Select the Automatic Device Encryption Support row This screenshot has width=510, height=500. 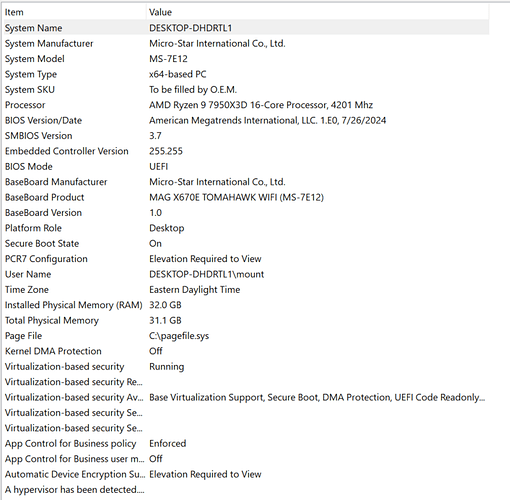[x=246, y=474]
